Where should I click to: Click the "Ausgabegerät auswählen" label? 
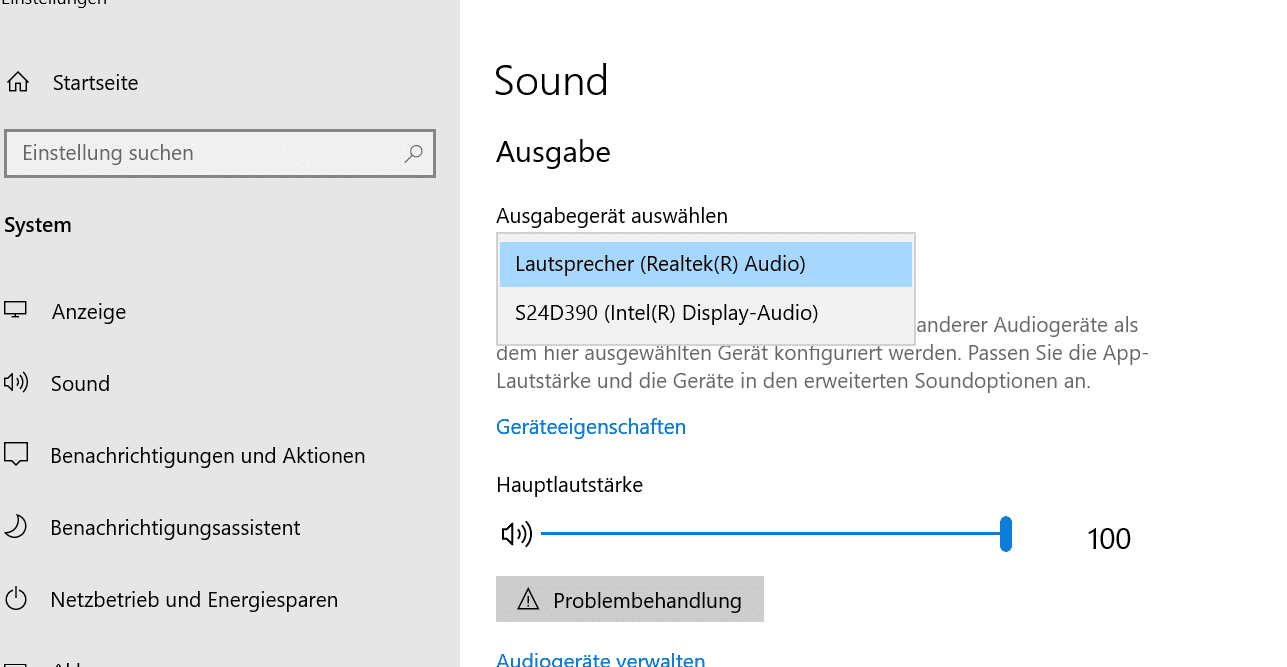point(612,215)
